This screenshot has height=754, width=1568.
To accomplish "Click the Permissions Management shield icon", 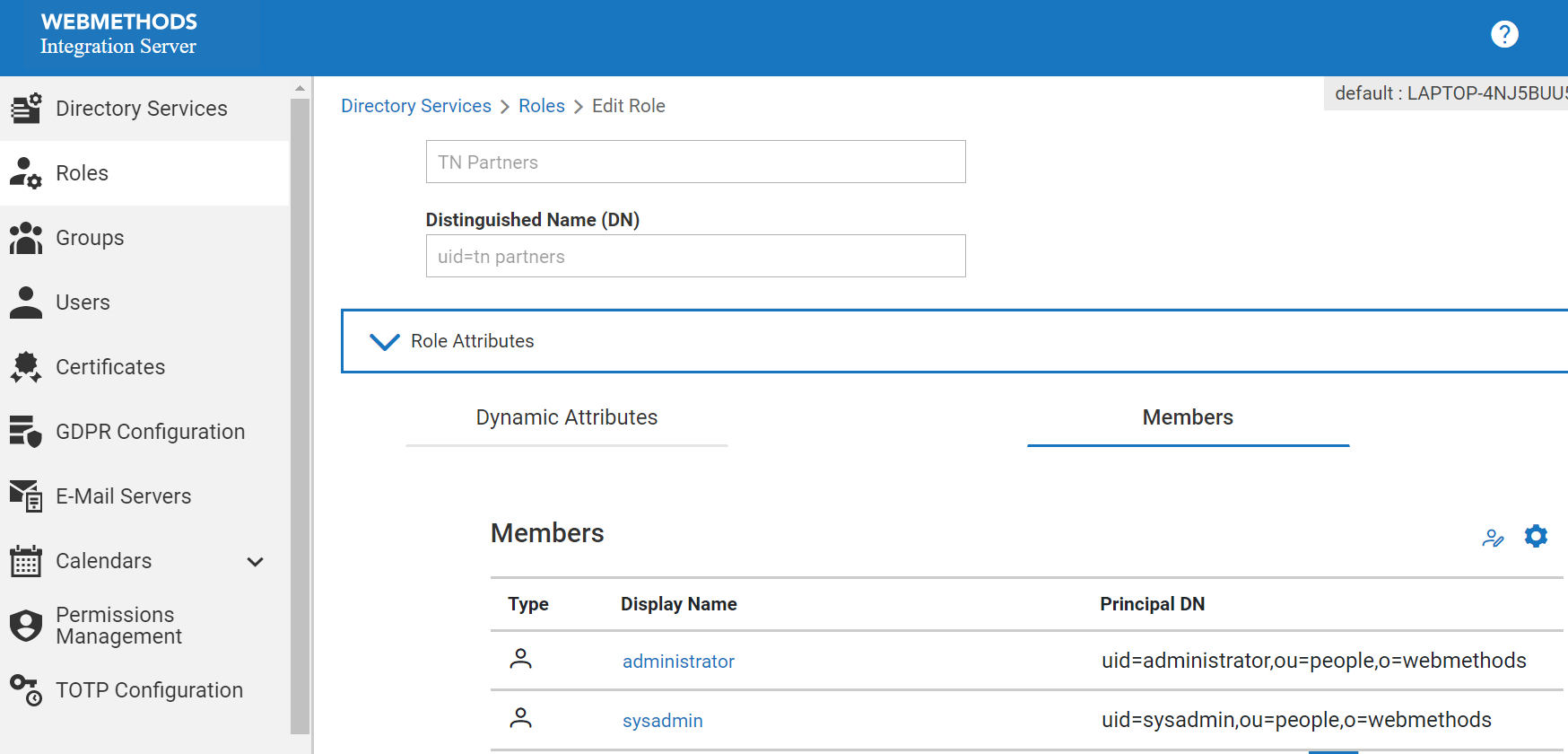I will 26,626.
